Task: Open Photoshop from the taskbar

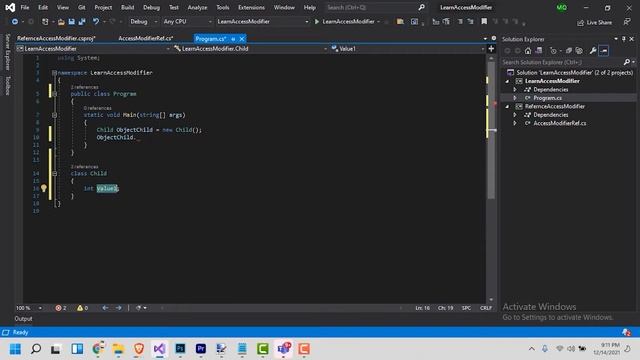Action: [180, 349]
